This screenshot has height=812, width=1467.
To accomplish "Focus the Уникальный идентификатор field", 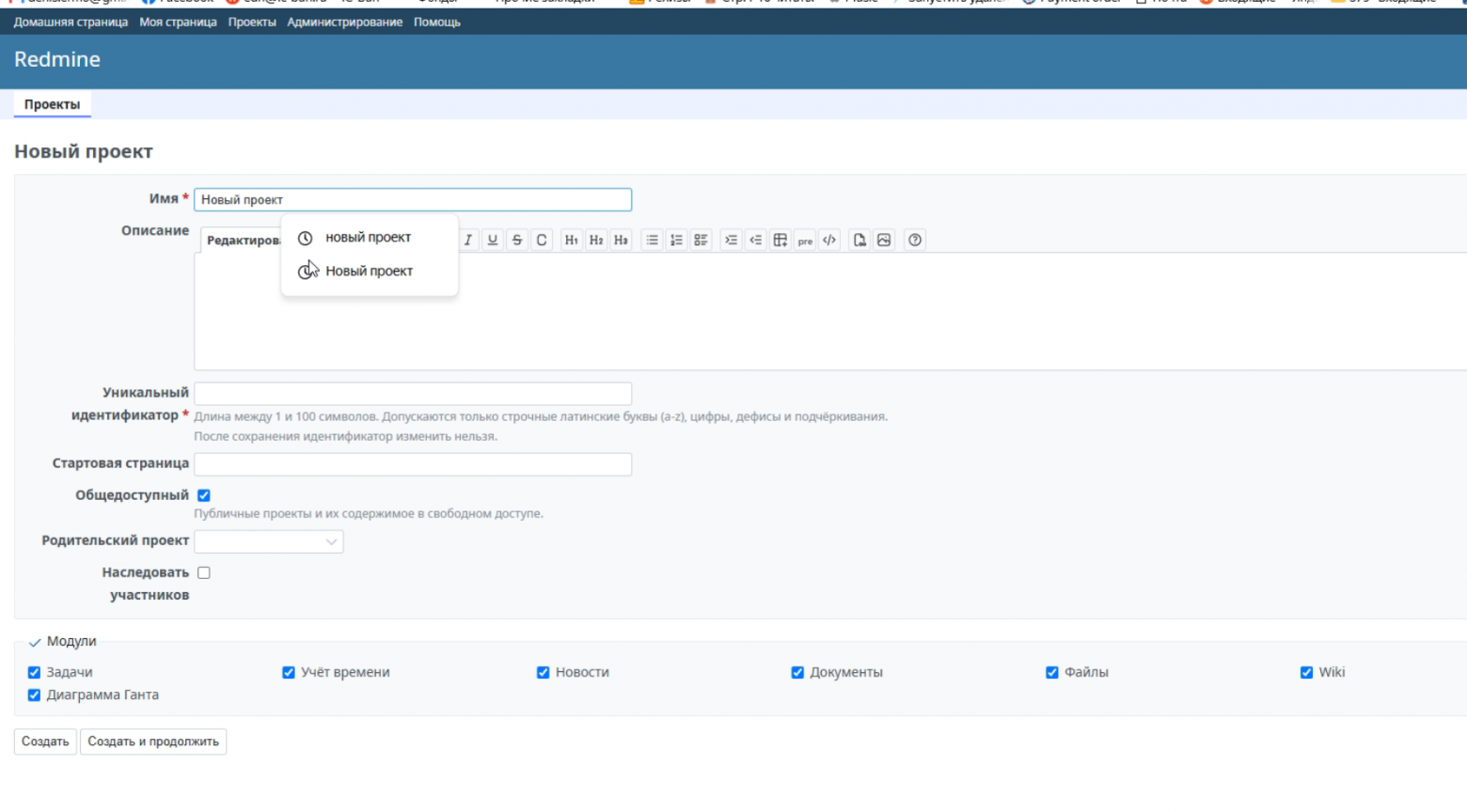I will click(413, 393).
